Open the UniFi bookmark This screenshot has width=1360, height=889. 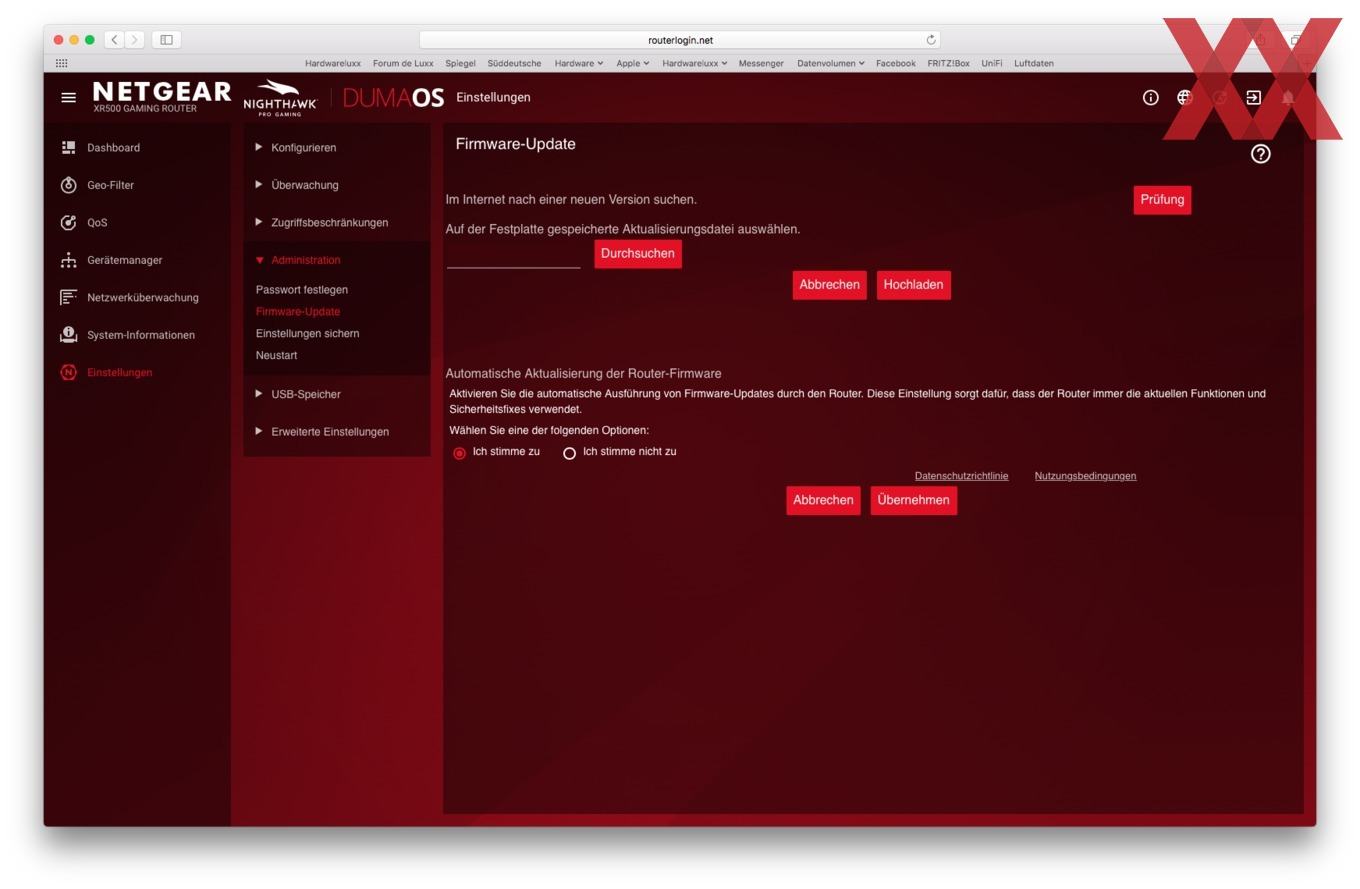tap(991, 63)
